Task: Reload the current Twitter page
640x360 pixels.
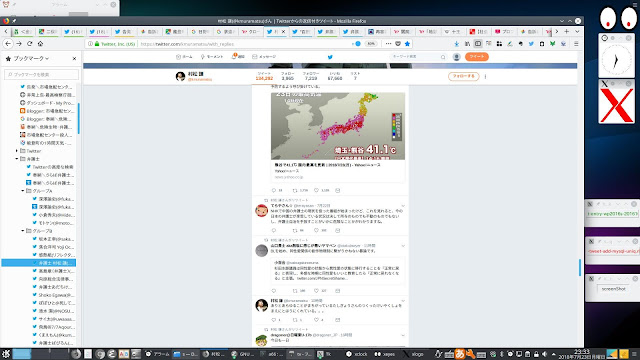Action: pyautogui.click(x=29, y=44)
